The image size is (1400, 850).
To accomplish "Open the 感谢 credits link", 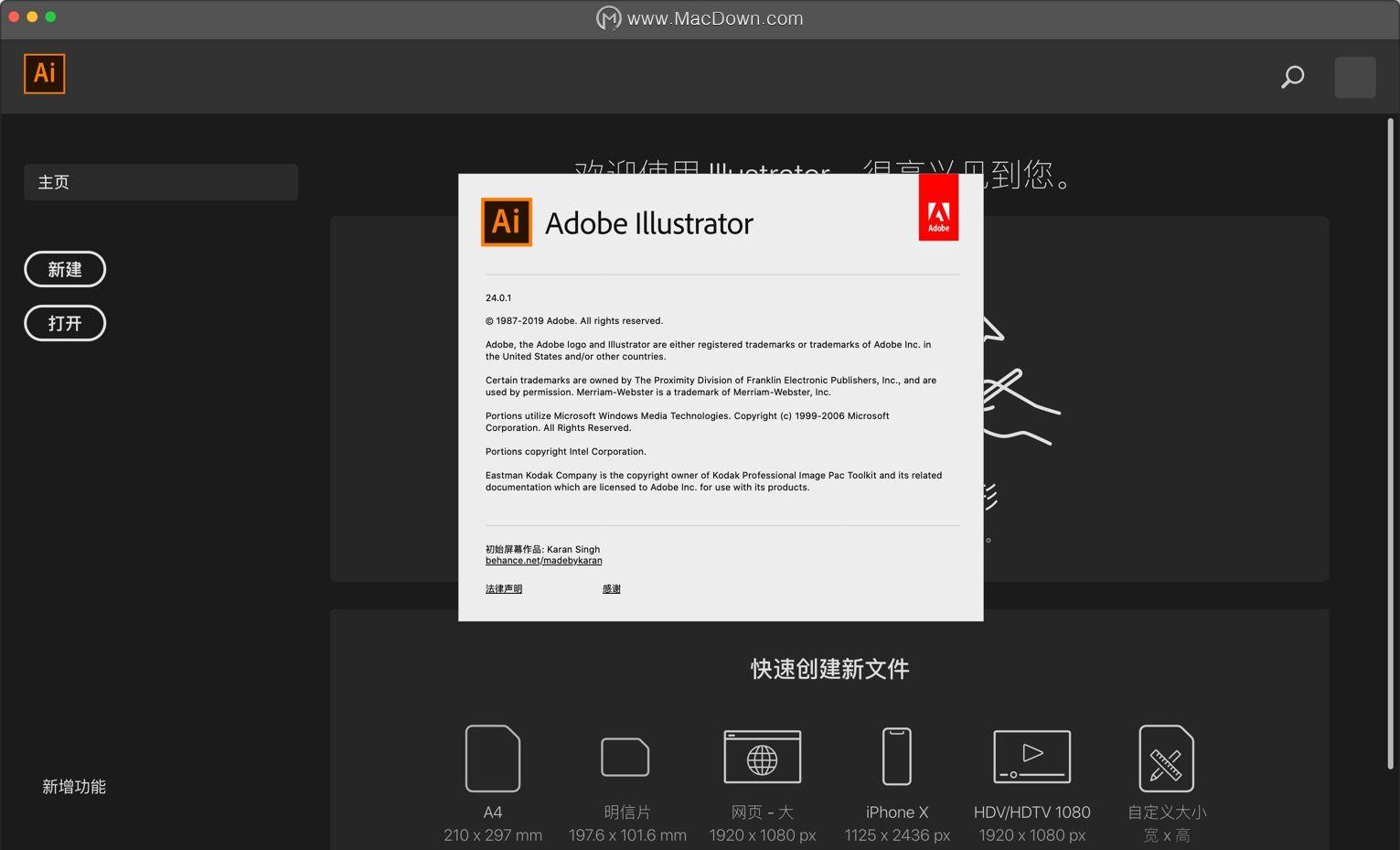I will (611, 589).
